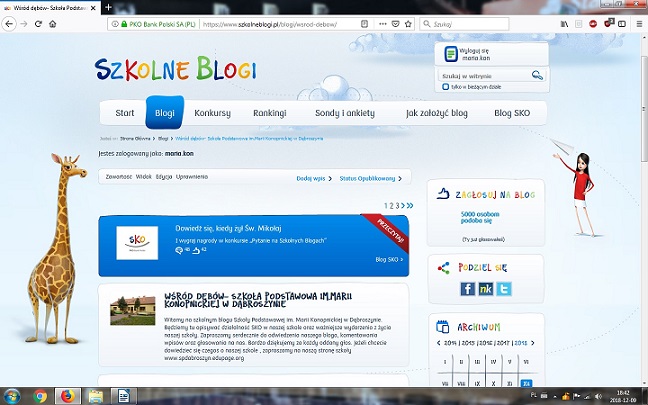Show later years with archive right arrow
The height and width of the screenshot is (405, 648).
click(533, 343)
